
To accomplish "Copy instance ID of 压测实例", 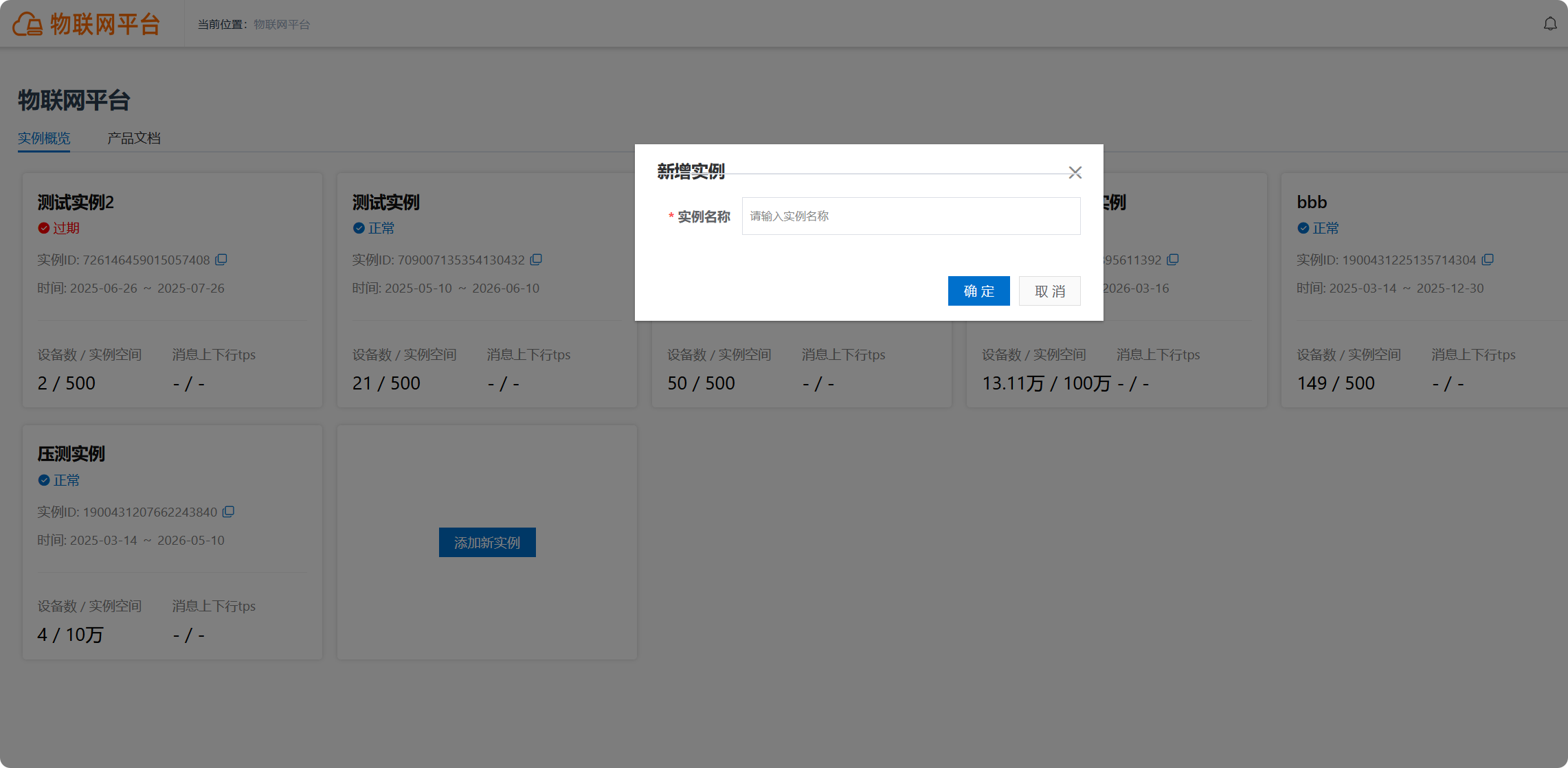I will pos(228,512).
